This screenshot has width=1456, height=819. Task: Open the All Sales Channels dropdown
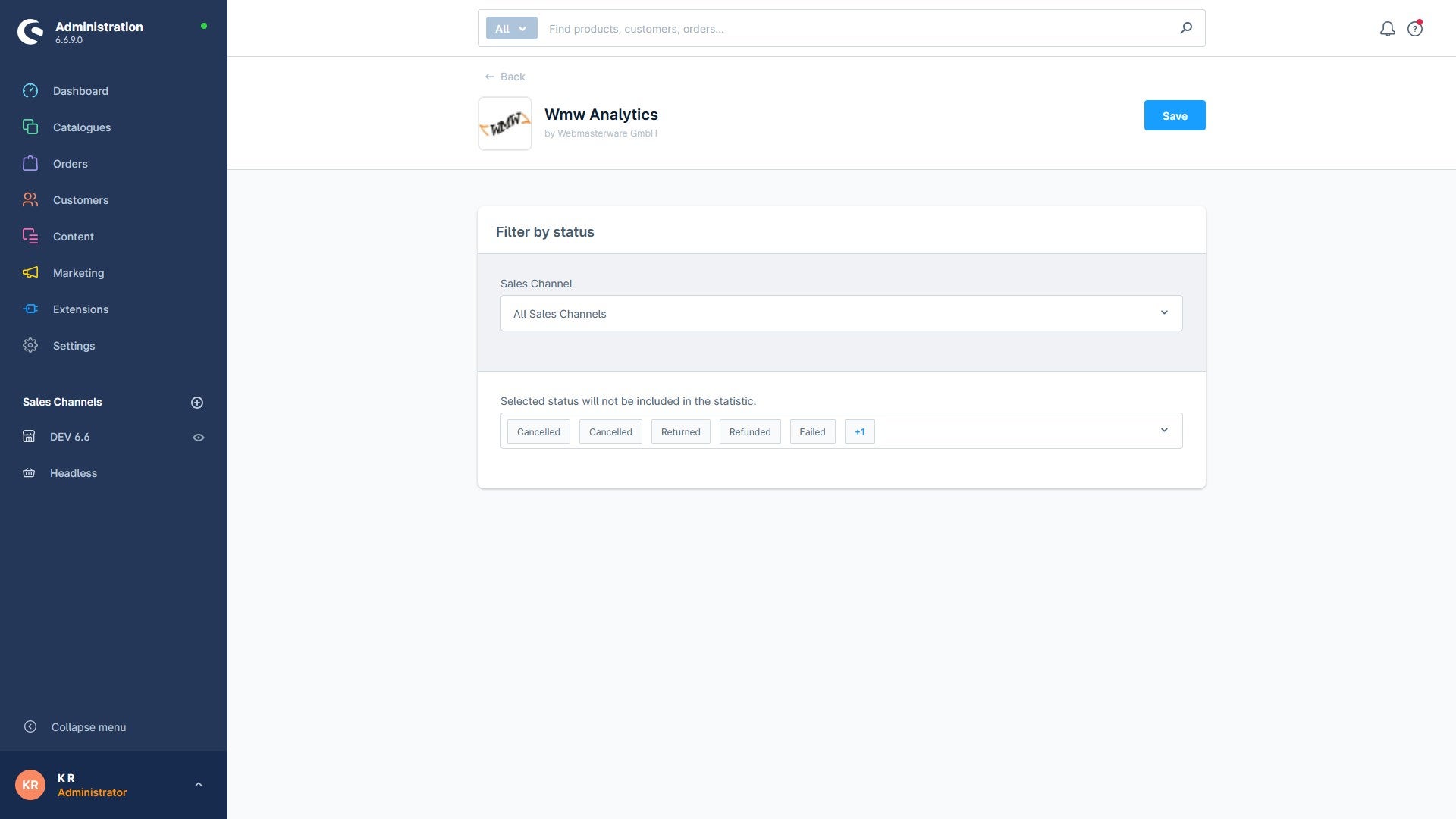842,313
